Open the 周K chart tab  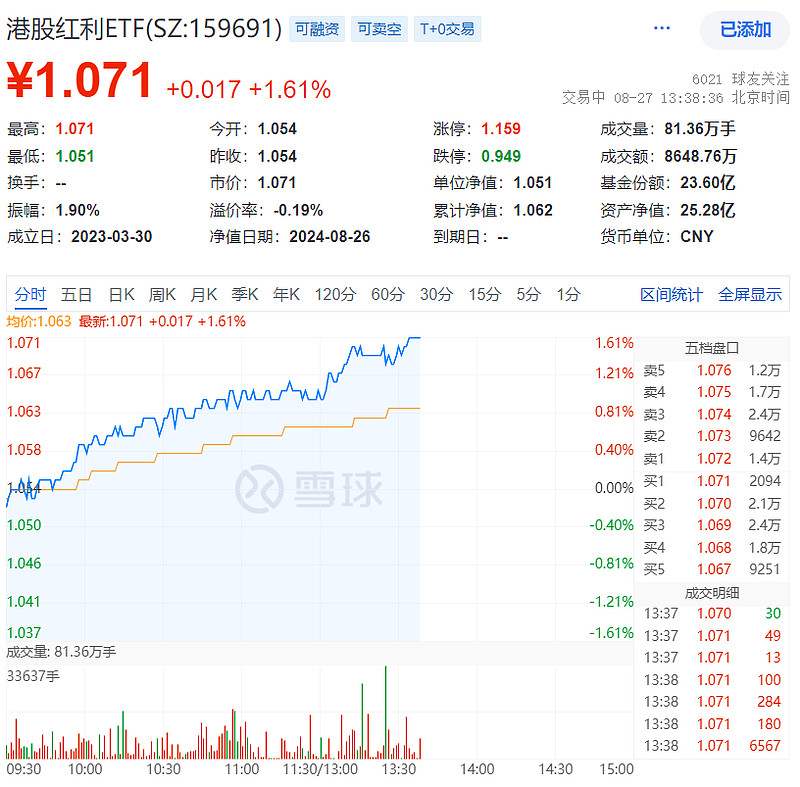point(162,294)
